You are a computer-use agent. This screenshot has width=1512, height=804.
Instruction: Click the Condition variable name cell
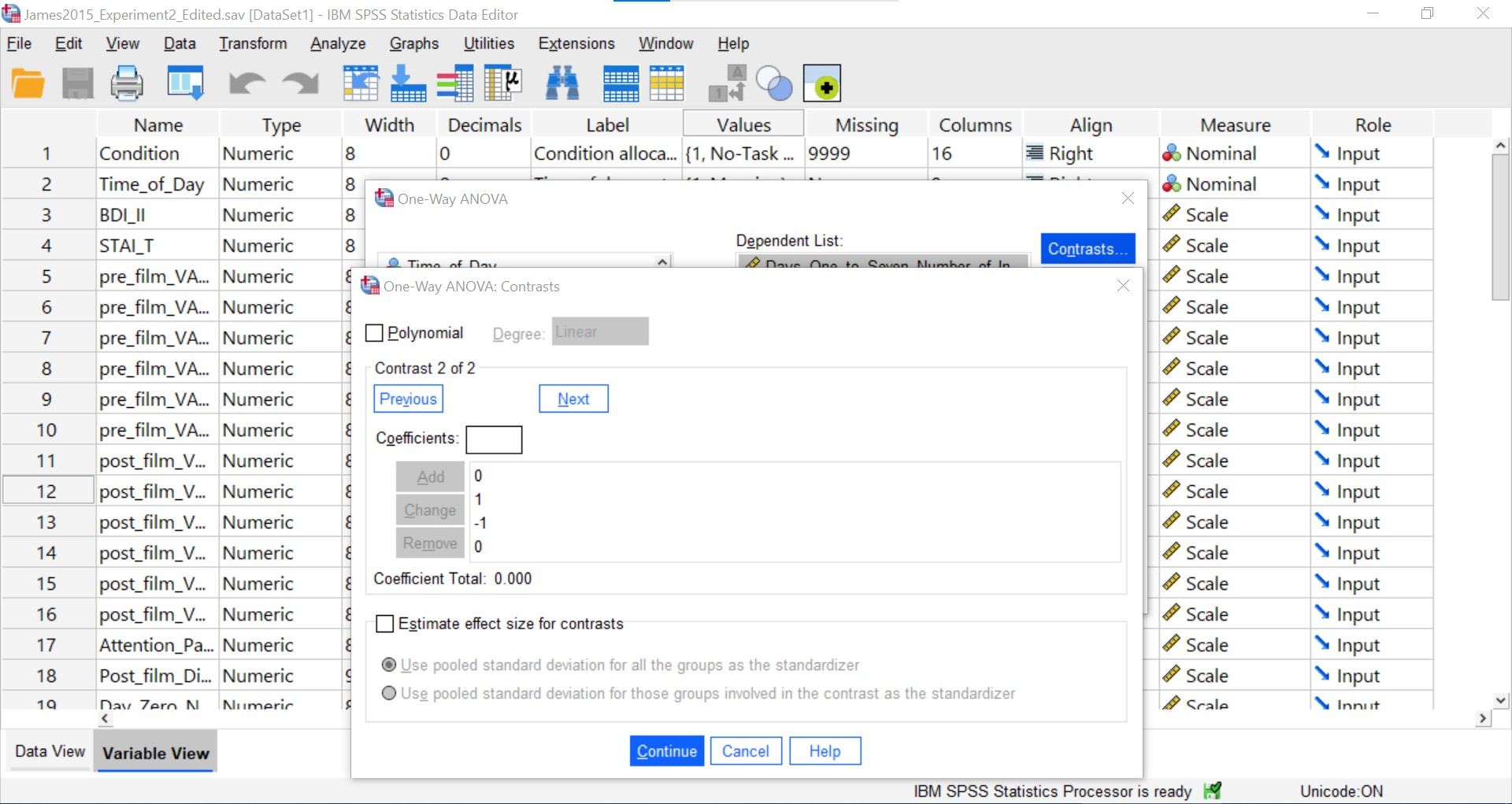coord(157,153)
